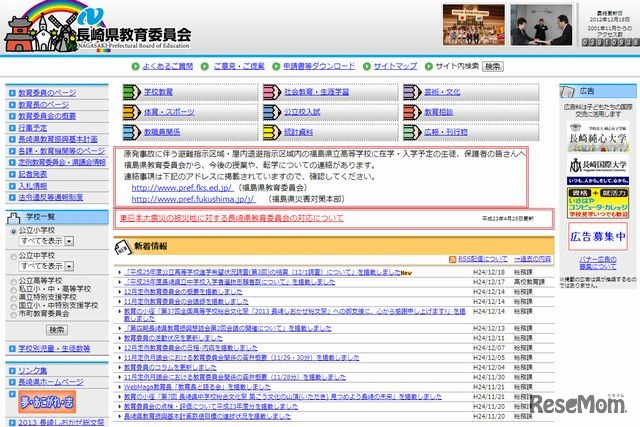
Task: Click the yellow pencil icon beside 統計資料
Action: click(x=272, y=132)
